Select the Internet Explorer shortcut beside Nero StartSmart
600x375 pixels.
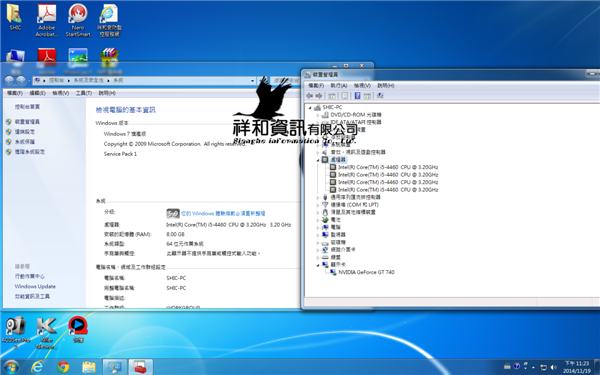click(x=109, y=20)
